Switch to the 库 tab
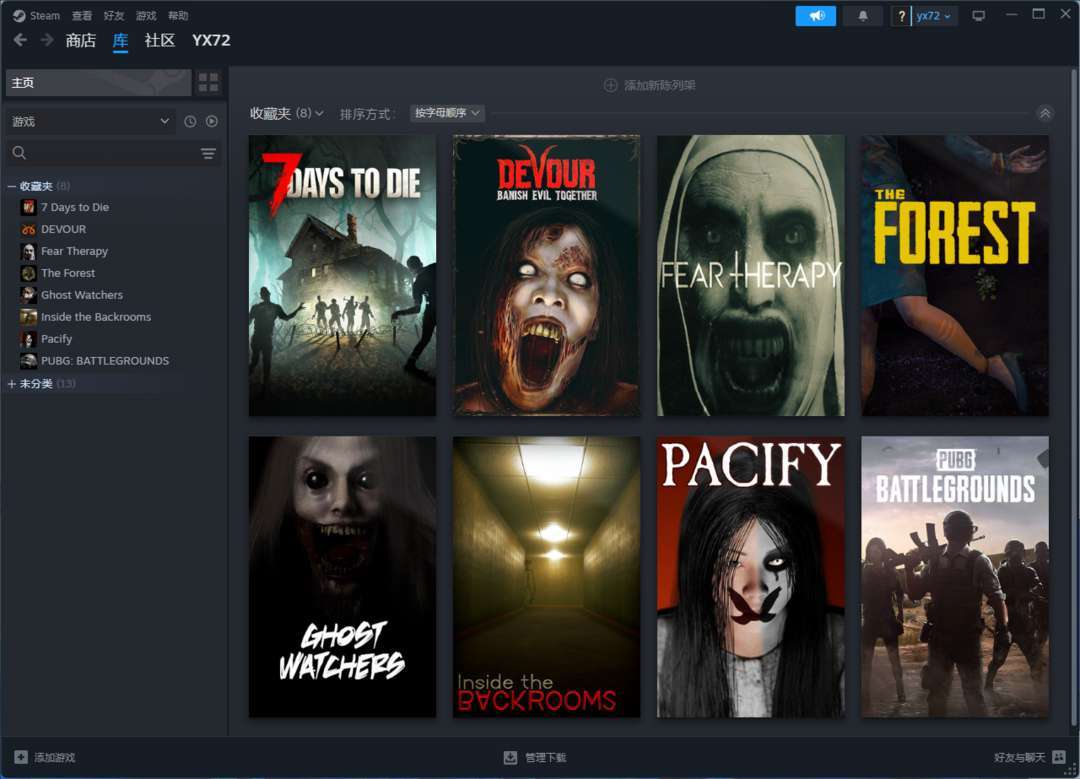This screenshot has height=779, width=1080. coord(121,41)
